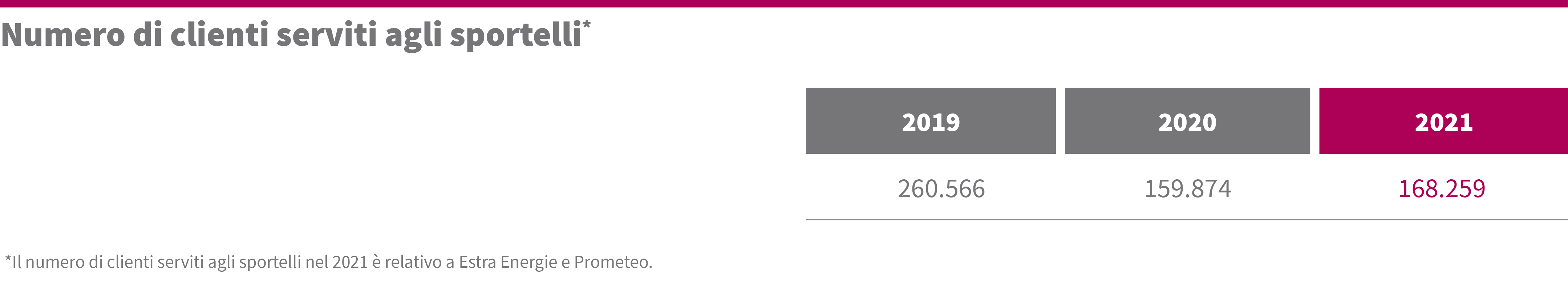Click the 2019 column header
The image size is (1568, 303).
coord(931,121)
